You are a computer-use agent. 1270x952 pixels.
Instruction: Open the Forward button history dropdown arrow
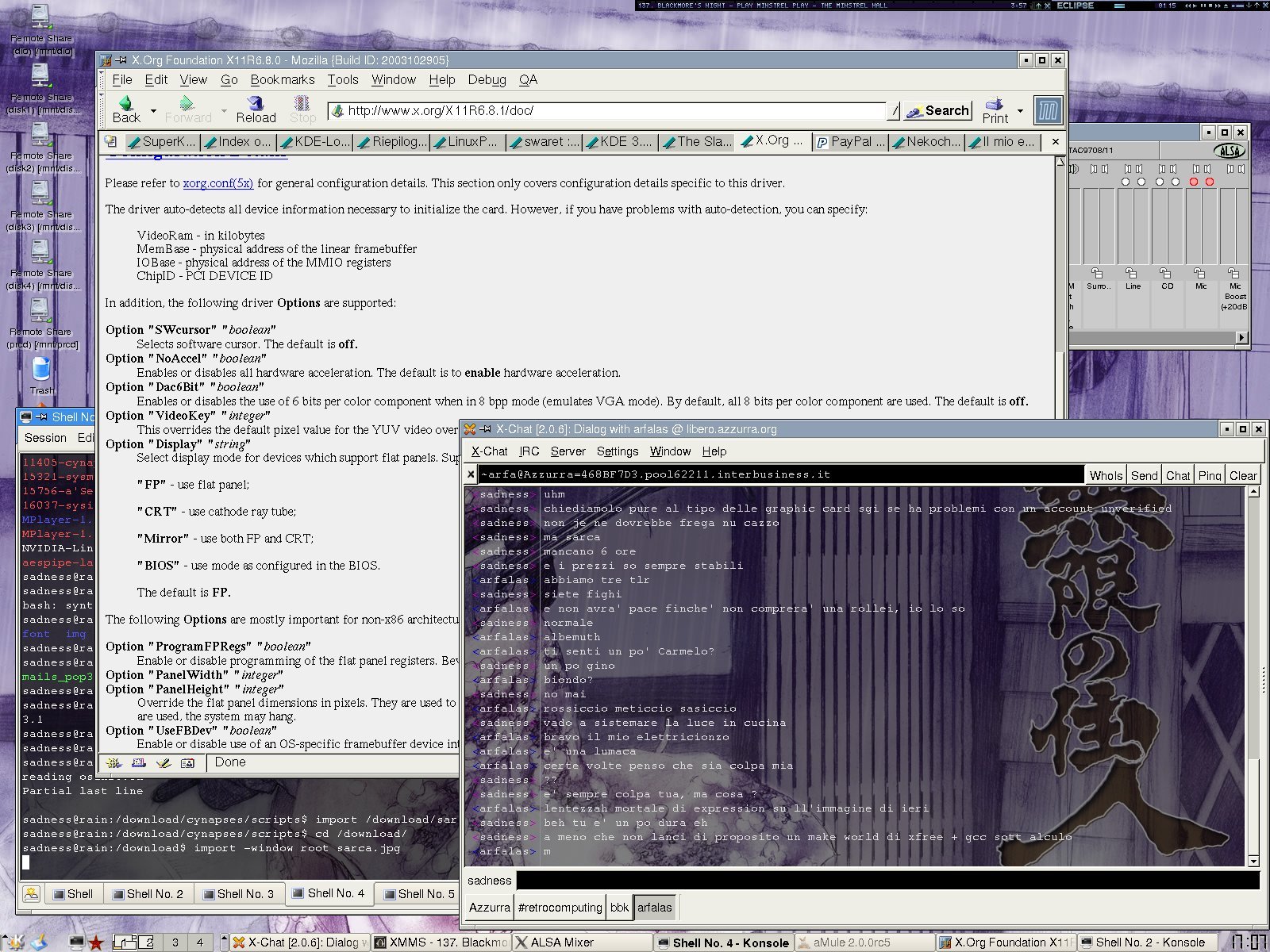(x=224, y=110)
